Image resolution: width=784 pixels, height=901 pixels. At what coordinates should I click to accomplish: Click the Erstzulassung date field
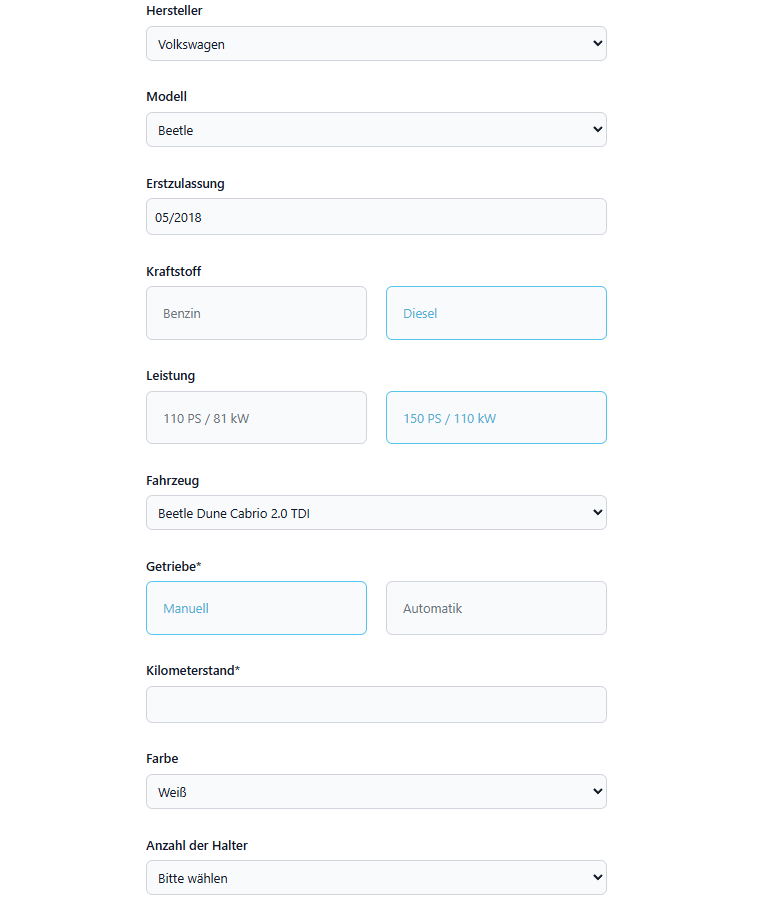tap(376, 217)
